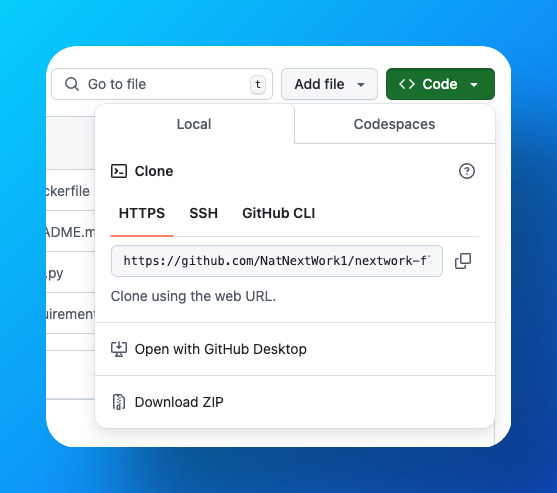Click Open with GitHub Desktop
This screenshot has height=493, width=557.
pos(295,349)
